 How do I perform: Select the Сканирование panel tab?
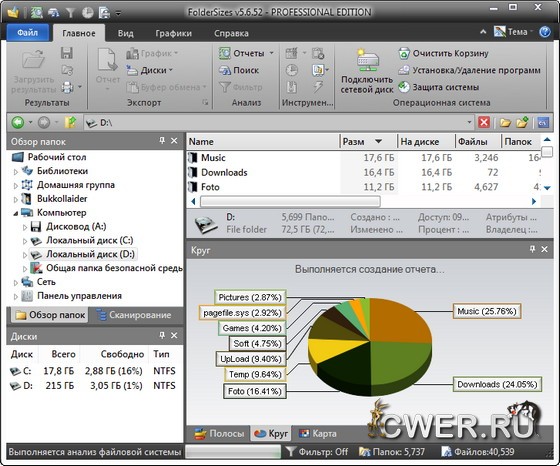pos(135,315)
